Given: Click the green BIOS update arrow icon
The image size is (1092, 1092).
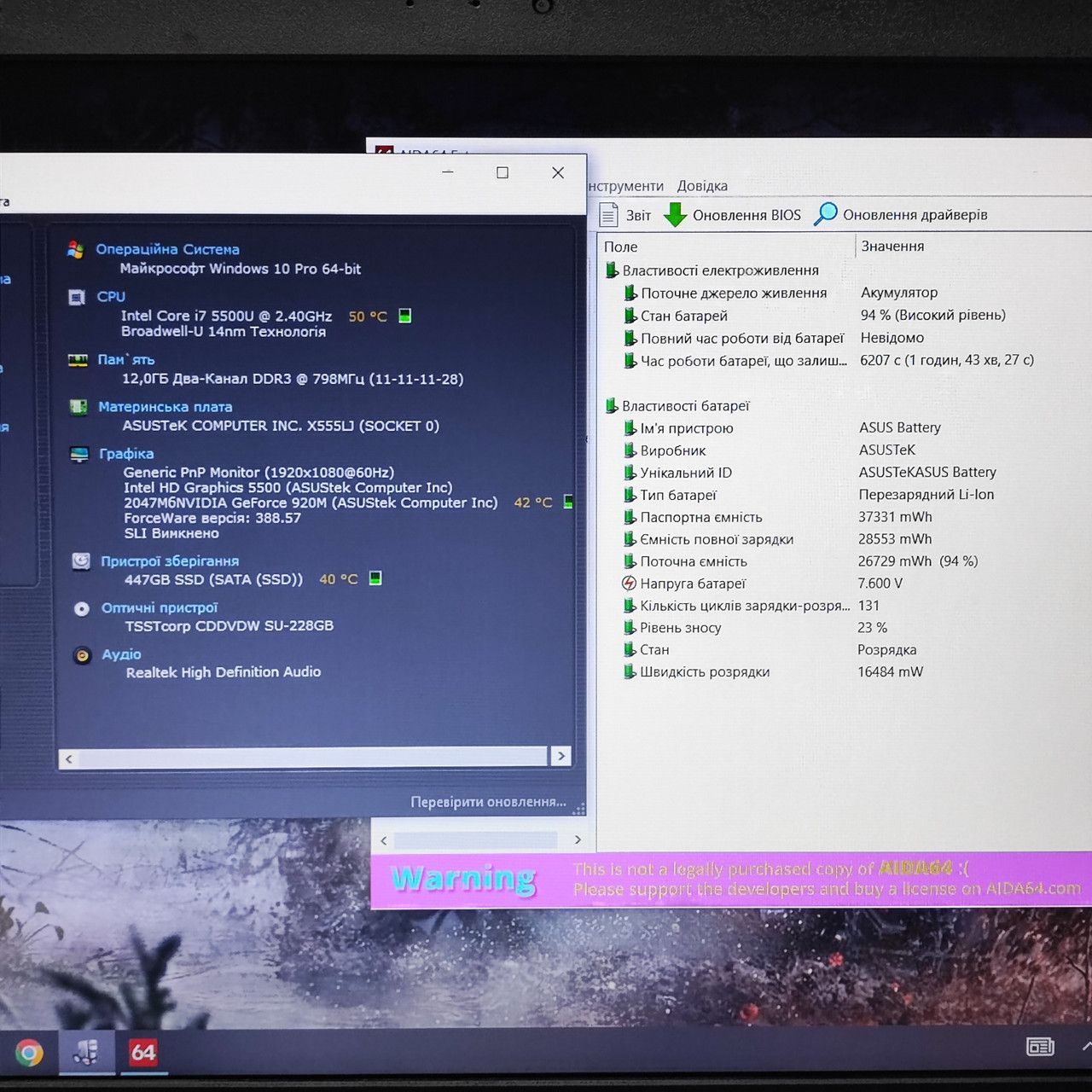Looking at the screenshot, I should pos(675,215).
